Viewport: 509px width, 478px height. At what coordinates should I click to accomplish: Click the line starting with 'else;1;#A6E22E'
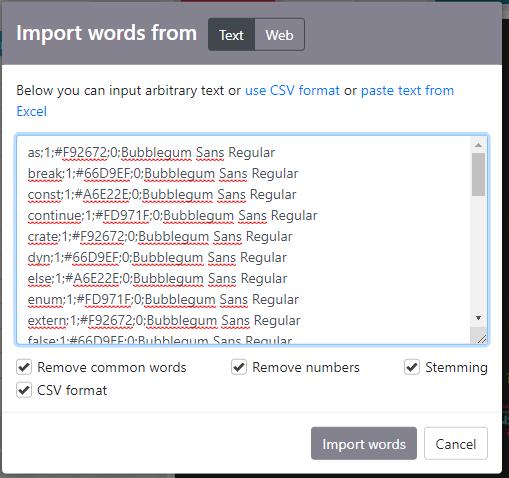coord(157,279)
